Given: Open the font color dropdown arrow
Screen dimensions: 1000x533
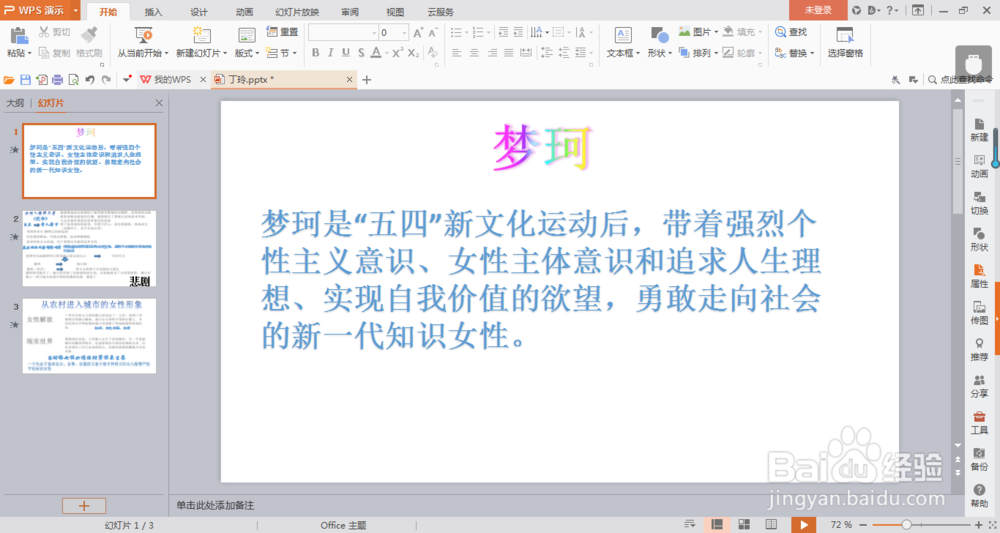Looking at the screenshot, I should 386,53.
